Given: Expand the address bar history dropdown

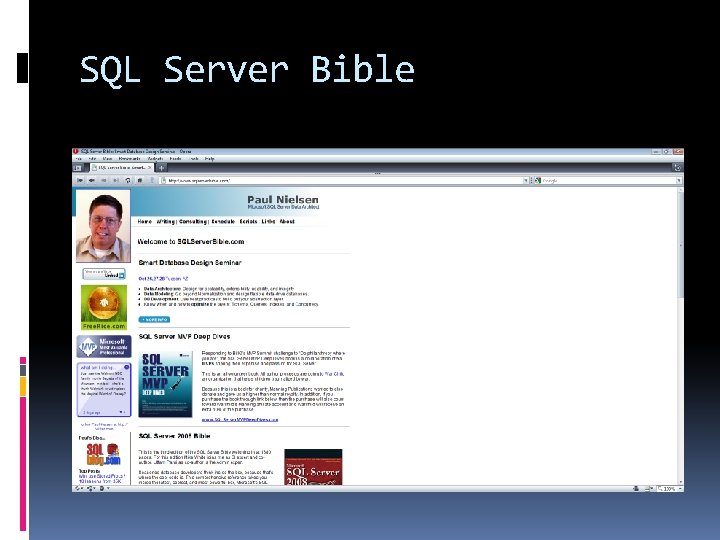Looking at the screenshot, I should pyautogui.click(x=526, y=180).
